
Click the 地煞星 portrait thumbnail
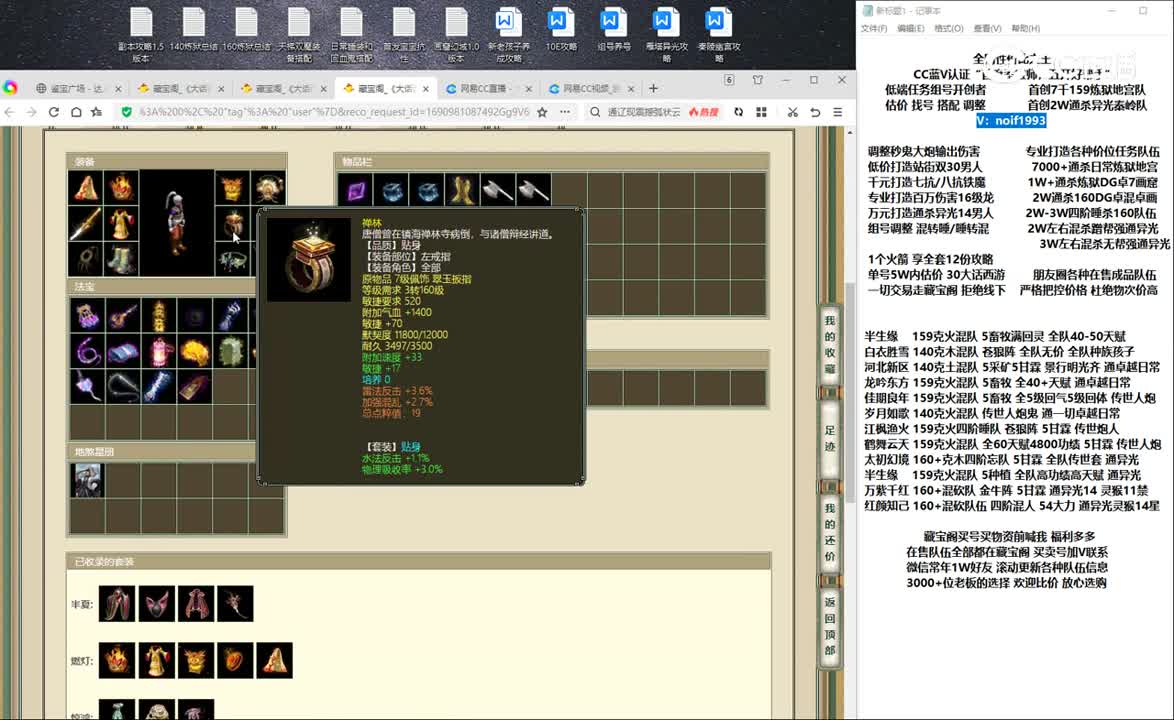pyautogui.click(x=87, y=480)
